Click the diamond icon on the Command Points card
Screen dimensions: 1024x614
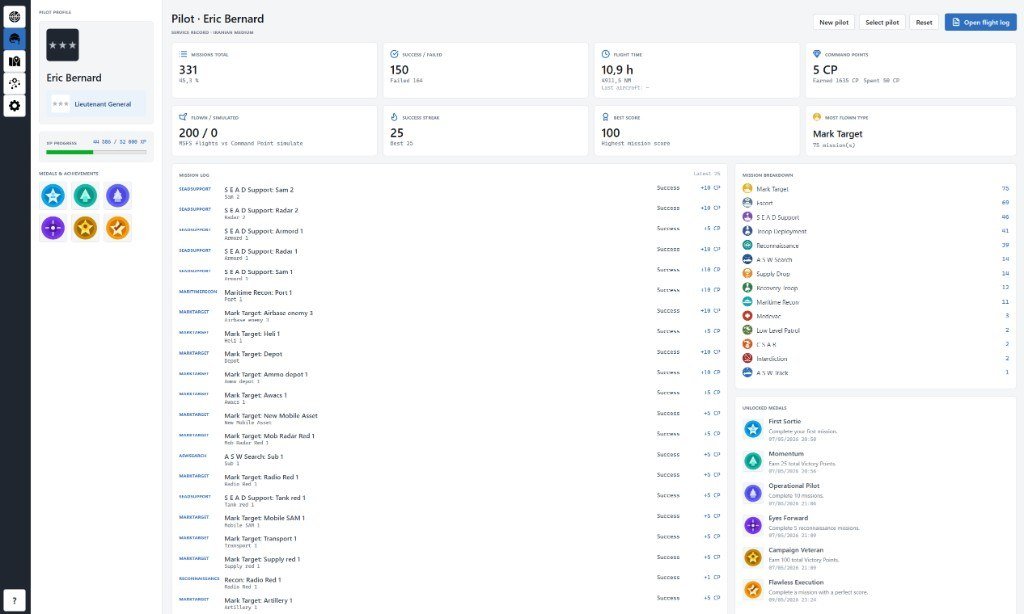point(816,54)
